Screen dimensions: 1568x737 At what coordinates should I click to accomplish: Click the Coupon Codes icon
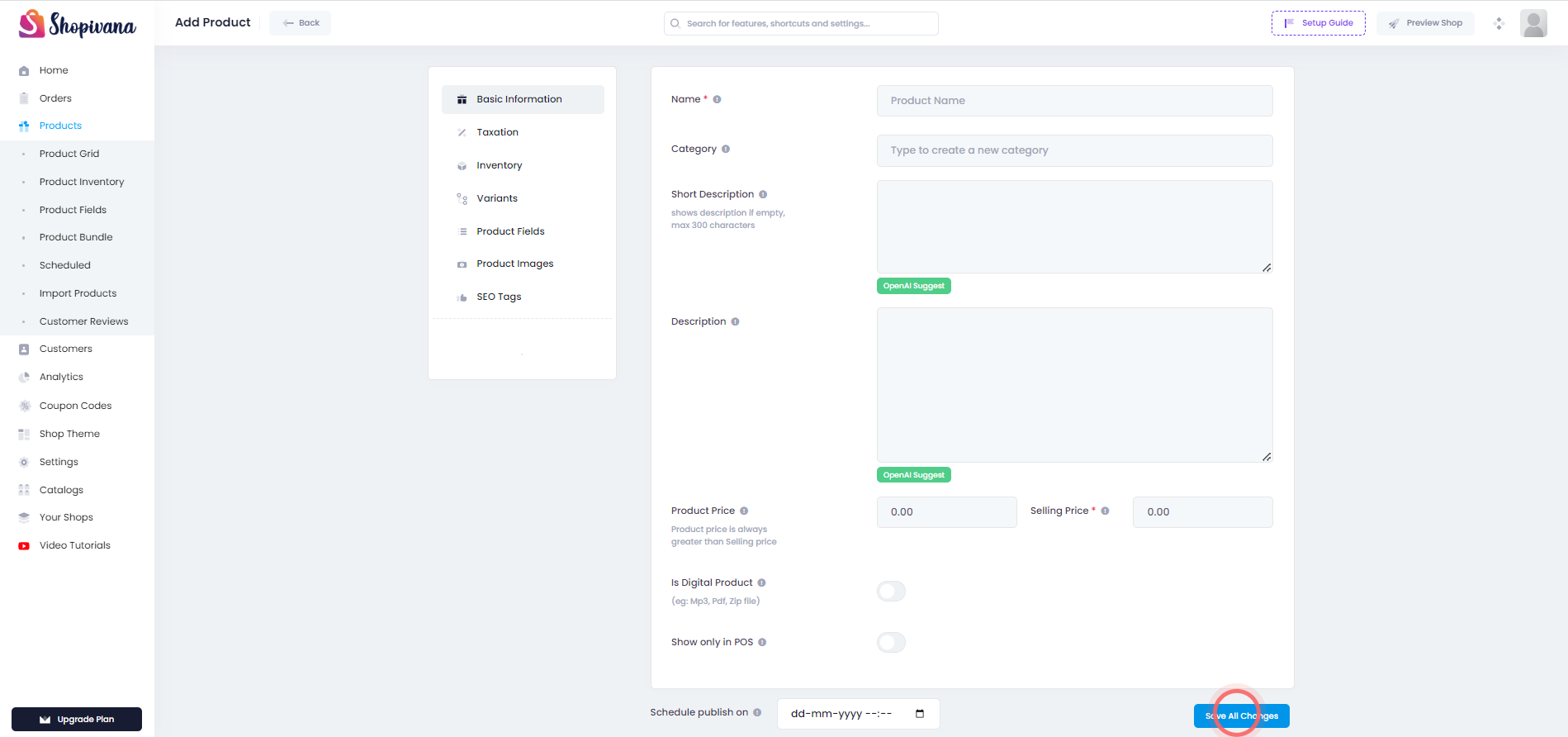pyautogui.click(x=24, y=406)
